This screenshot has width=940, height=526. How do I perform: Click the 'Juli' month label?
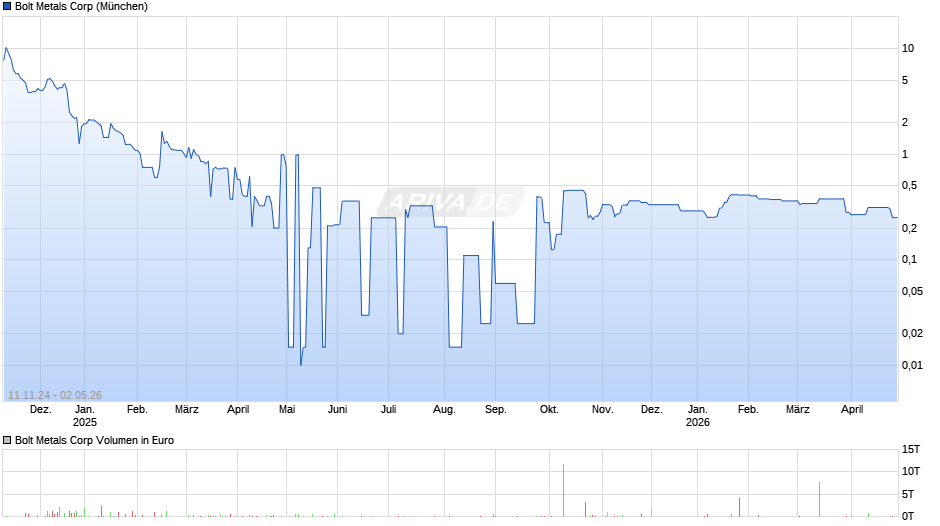tap(388, 410)
